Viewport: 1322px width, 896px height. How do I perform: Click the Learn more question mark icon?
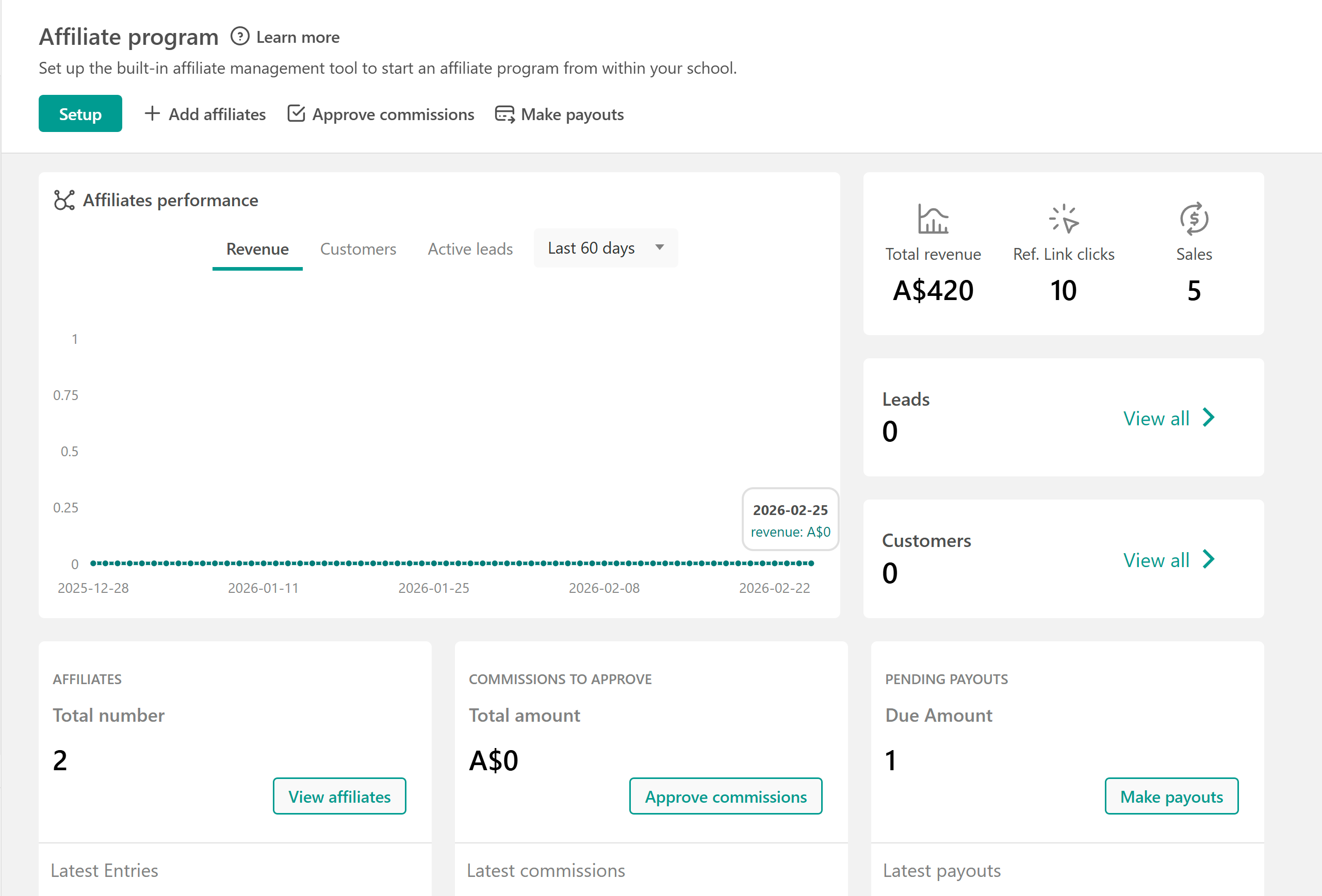coord(239,37)
